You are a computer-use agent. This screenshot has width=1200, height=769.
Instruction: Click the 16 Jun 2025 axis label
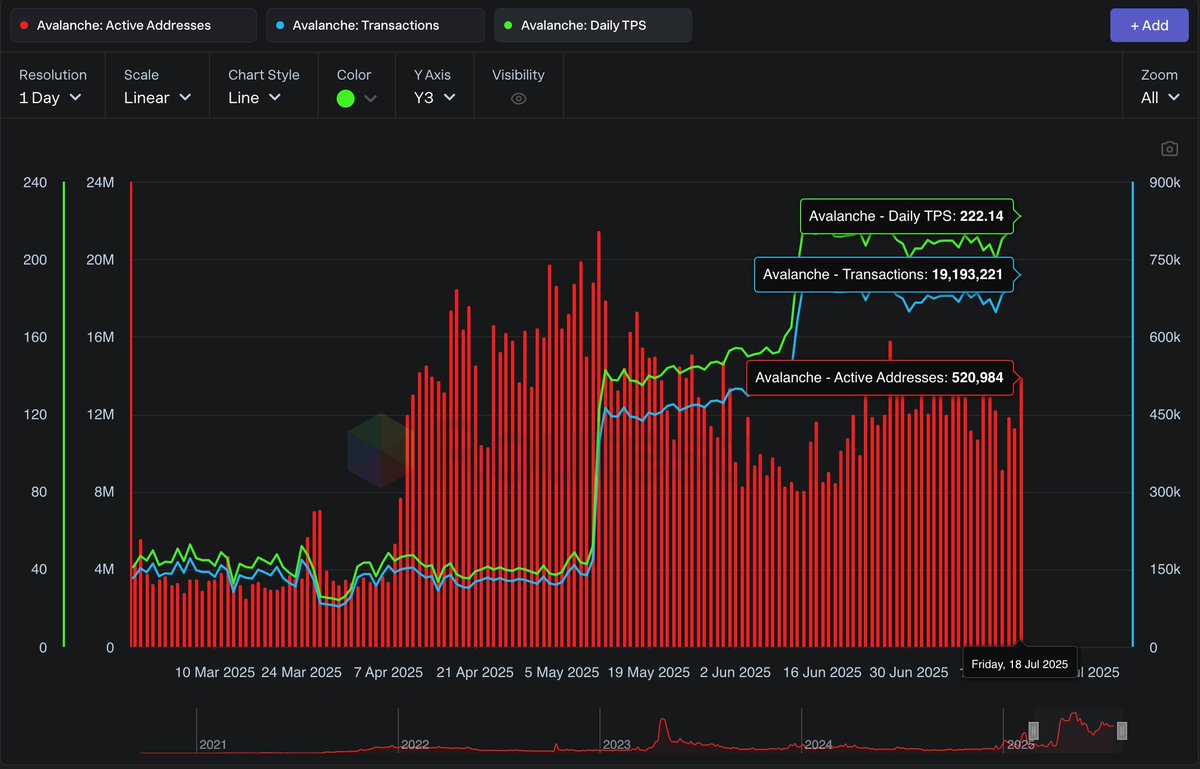(820, 673)
